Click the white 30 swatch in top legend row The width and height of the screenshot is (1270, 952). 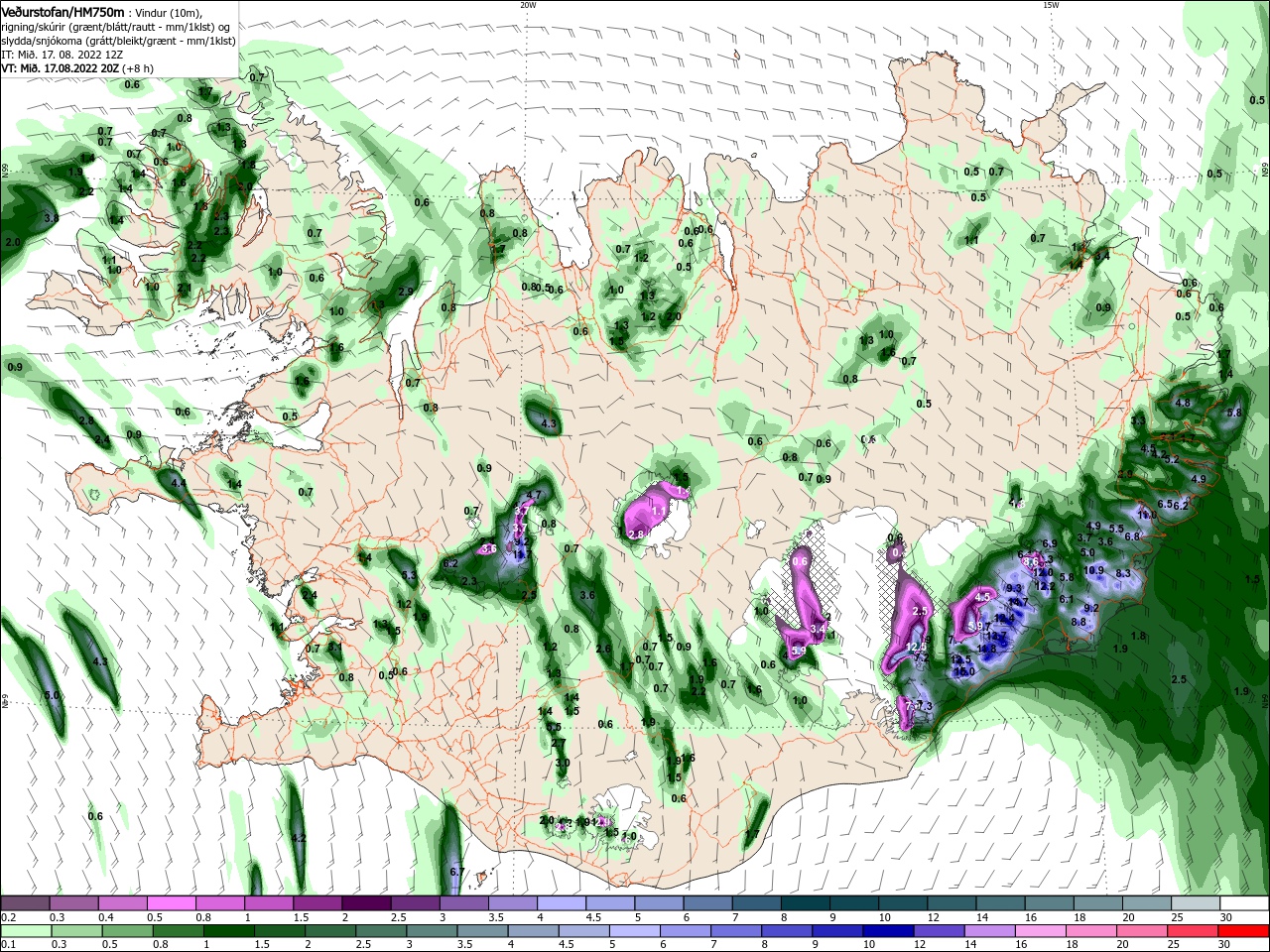[x=1244, y=903]
